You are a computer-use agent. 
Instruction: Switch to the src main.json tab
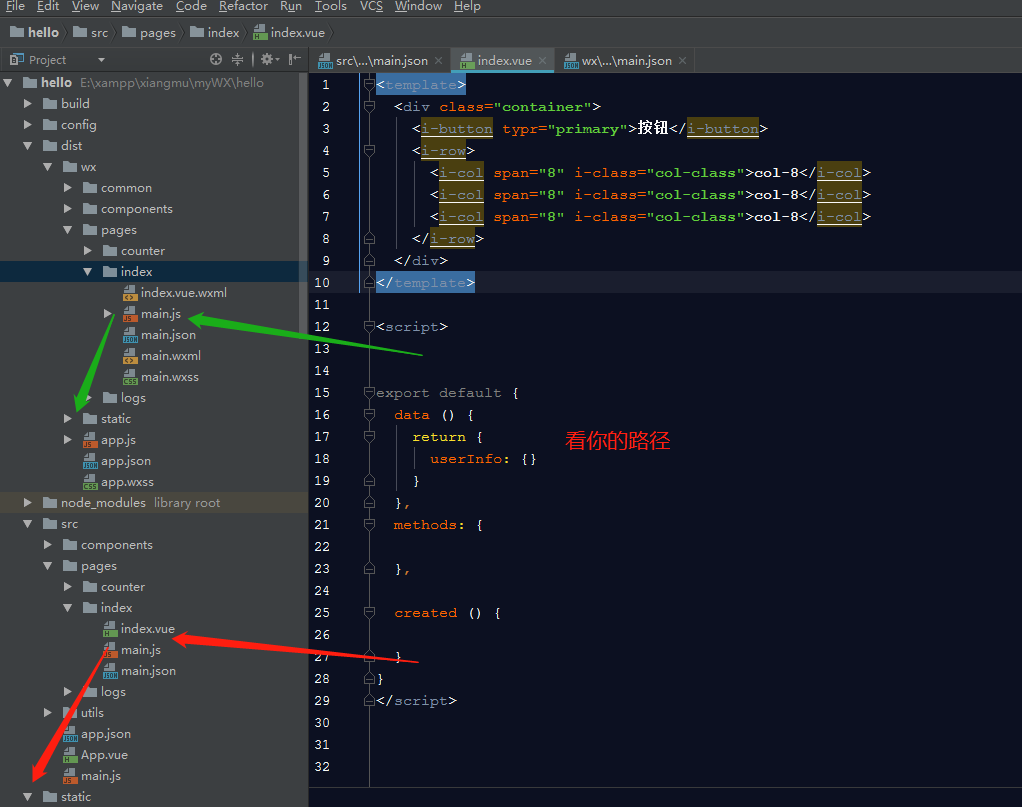tap(380, 60)
